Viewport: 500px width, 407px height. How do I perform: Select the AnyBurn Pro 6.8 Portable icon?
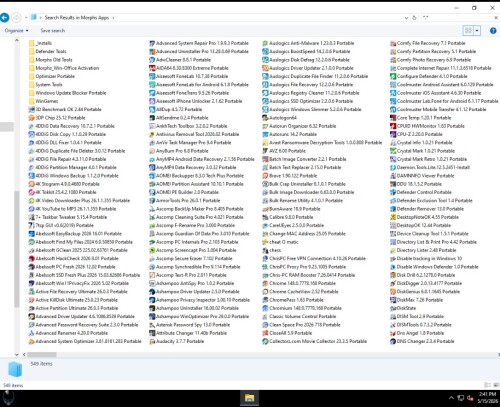pos(152,151)
